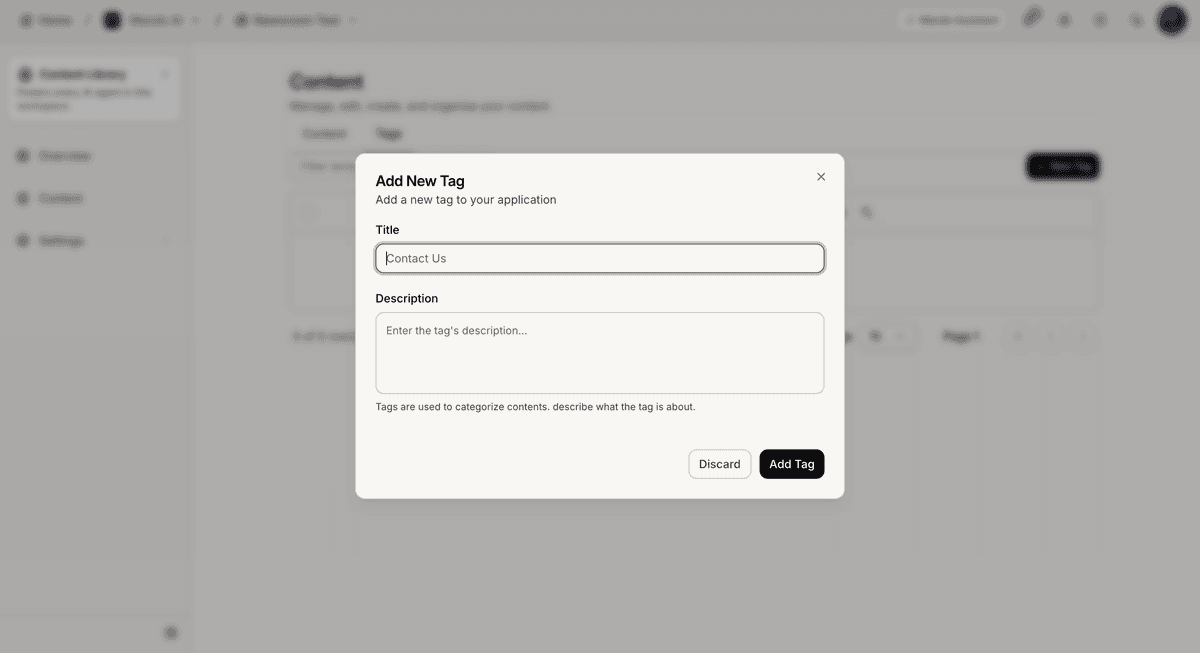Screen dimensions: 1200x653
Task: Open the organization dropdown in breadcrumb
Action: click(152, 20)
